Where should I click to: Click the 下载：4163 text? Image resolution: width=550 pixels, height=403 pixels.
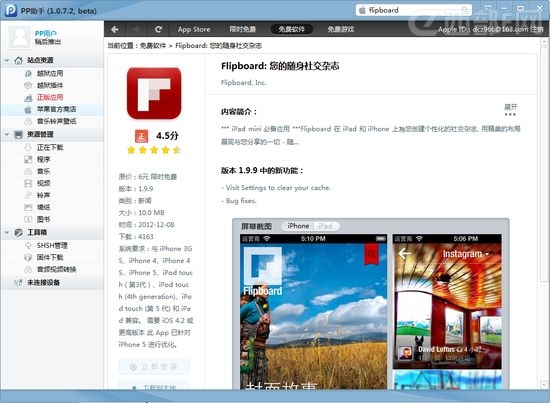tap(136, 236)
